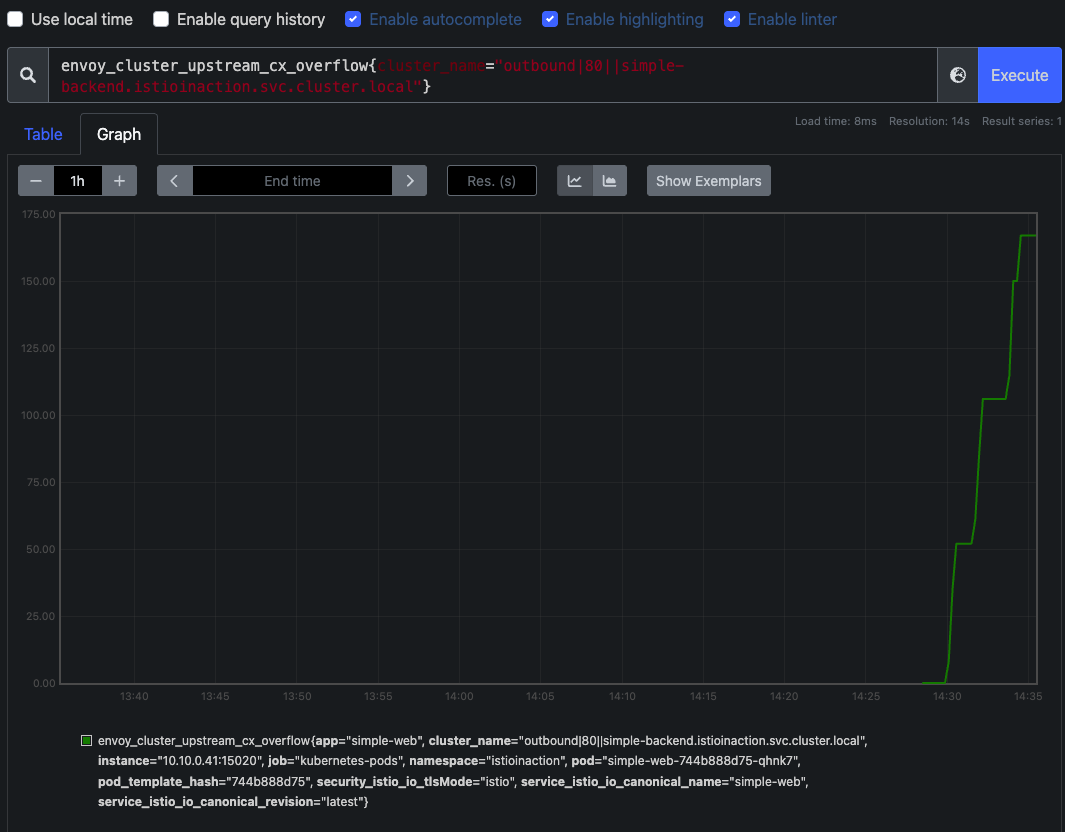Disable linter checkbox
Image resolution: width=1065 pixels, height=832 pixels.
point(732,19)
